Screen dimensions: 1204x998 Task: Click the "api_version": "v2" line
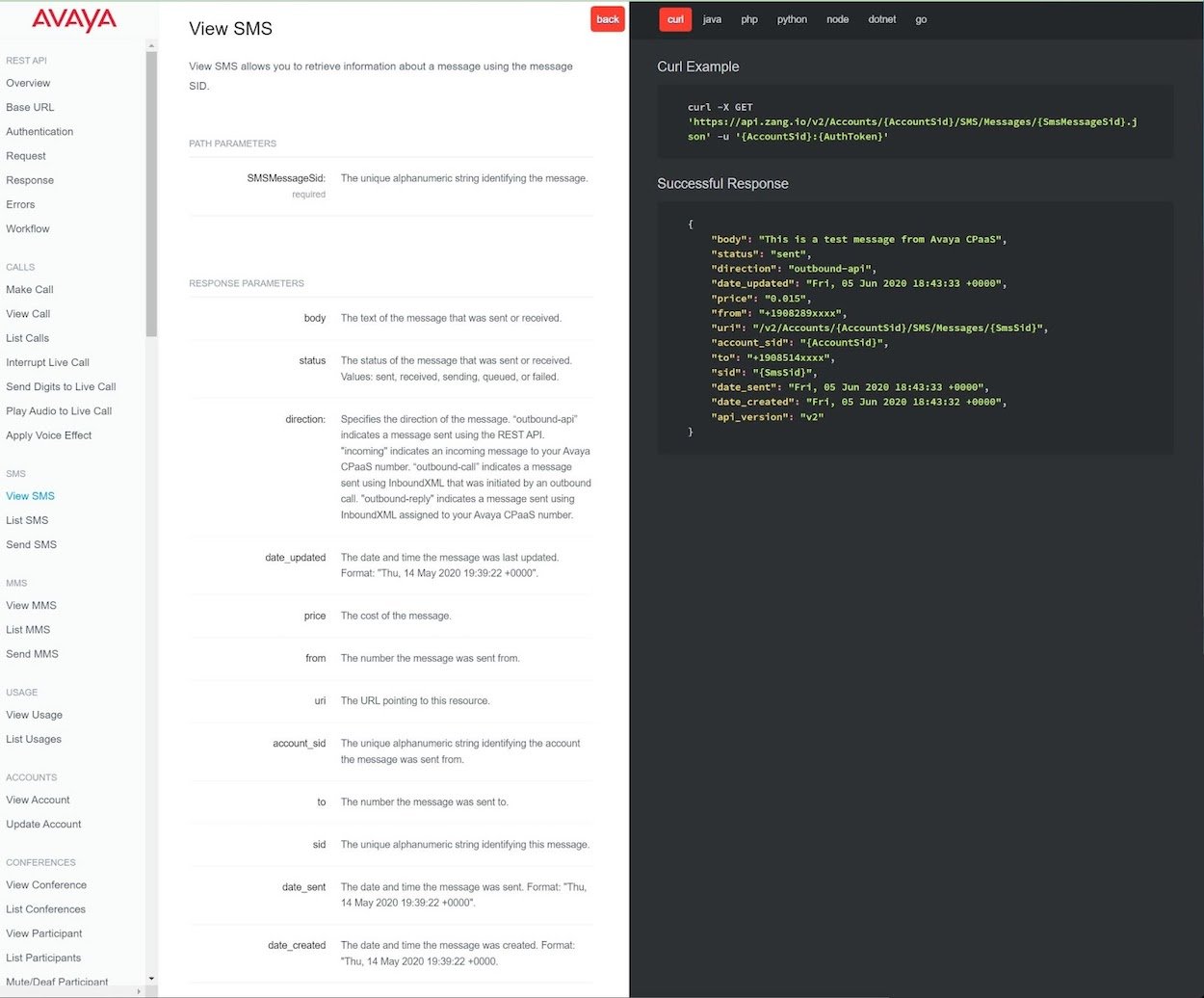768,417
